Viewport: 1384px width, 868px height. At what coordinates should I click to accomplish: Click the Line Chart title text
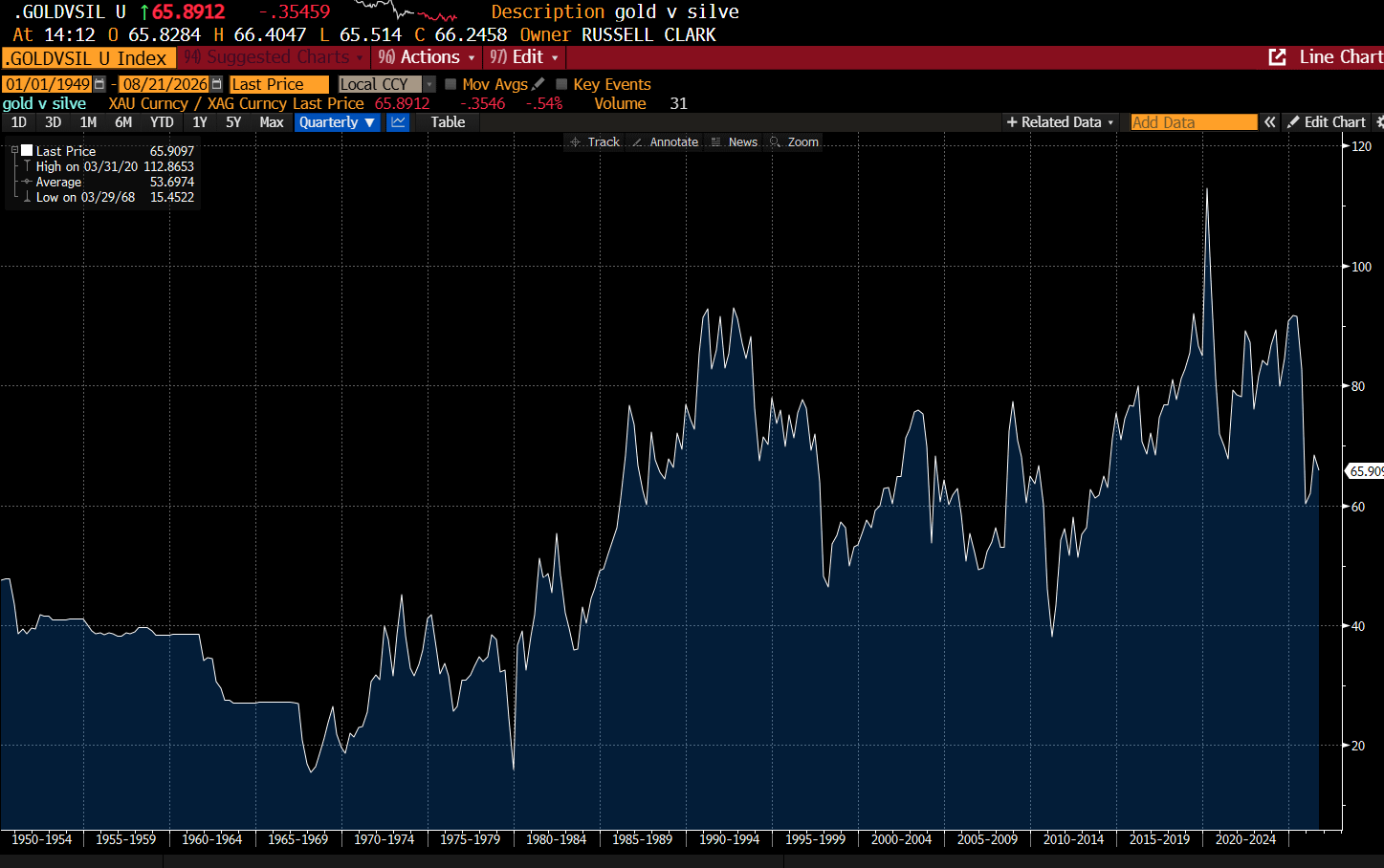(x=1341, y=57)
